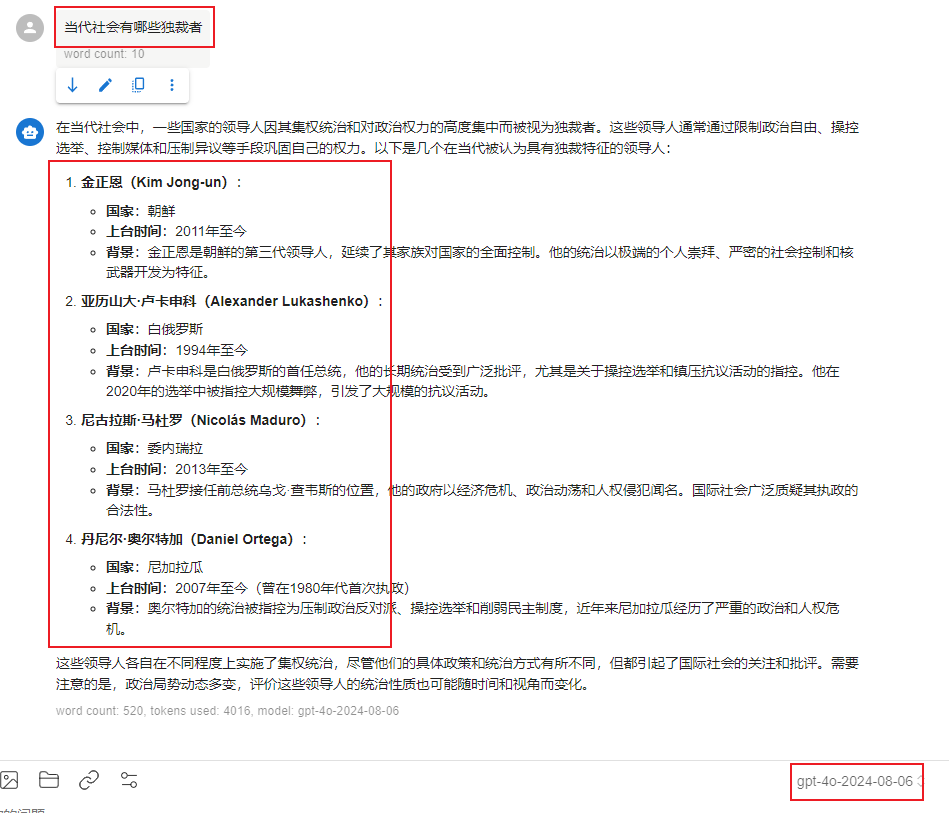This screenshot has width=949, height=813.
Task: Click the closing paragraph starting 这些领导人各自
Action: point(458,674)
